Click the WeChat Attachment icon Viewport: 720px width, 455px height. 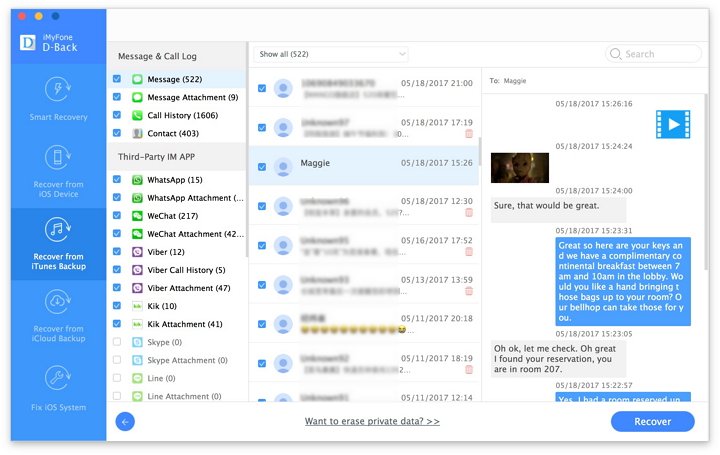[137, 234]
